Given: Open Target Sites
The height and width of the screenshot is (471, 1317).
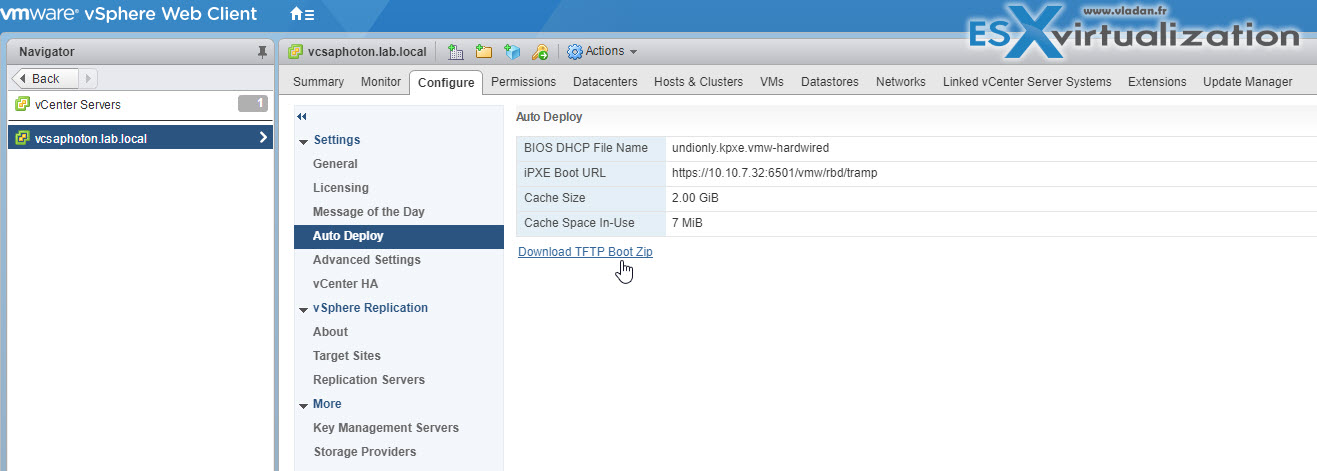Looking at the screenshot, I should coord(347,356).
